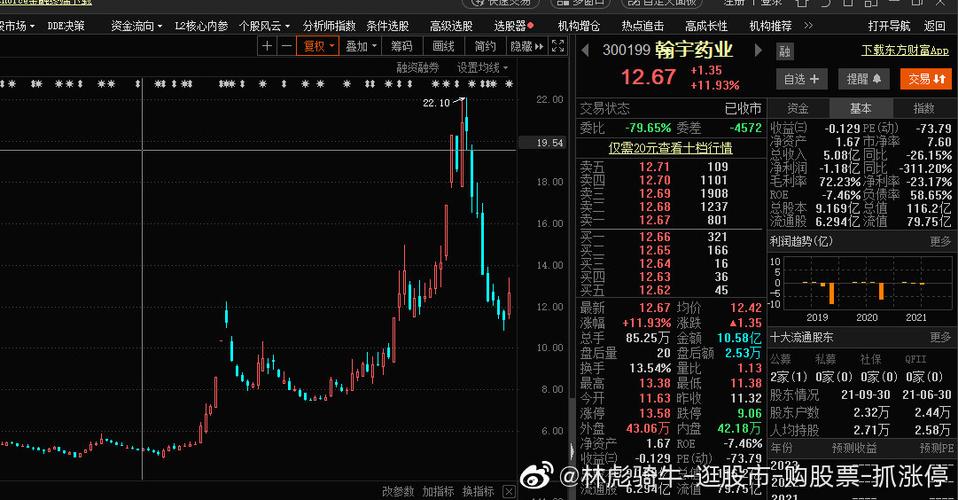Open 分析师指数 menu
The width and height of the screenshot is (958, 500).
click(x=329, y=26)
